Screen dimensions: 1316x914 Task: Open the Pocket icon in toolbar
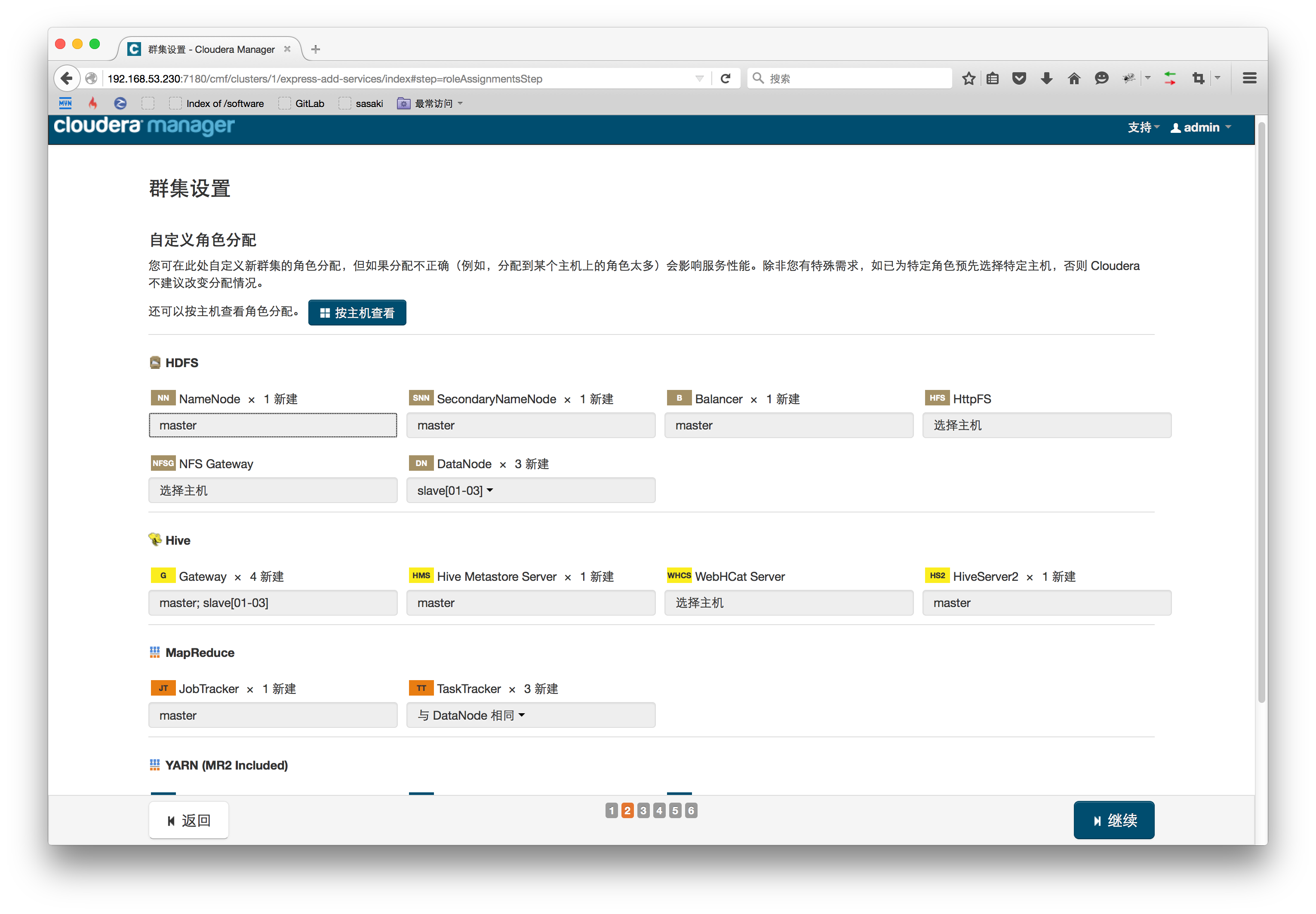(1019, 78)
